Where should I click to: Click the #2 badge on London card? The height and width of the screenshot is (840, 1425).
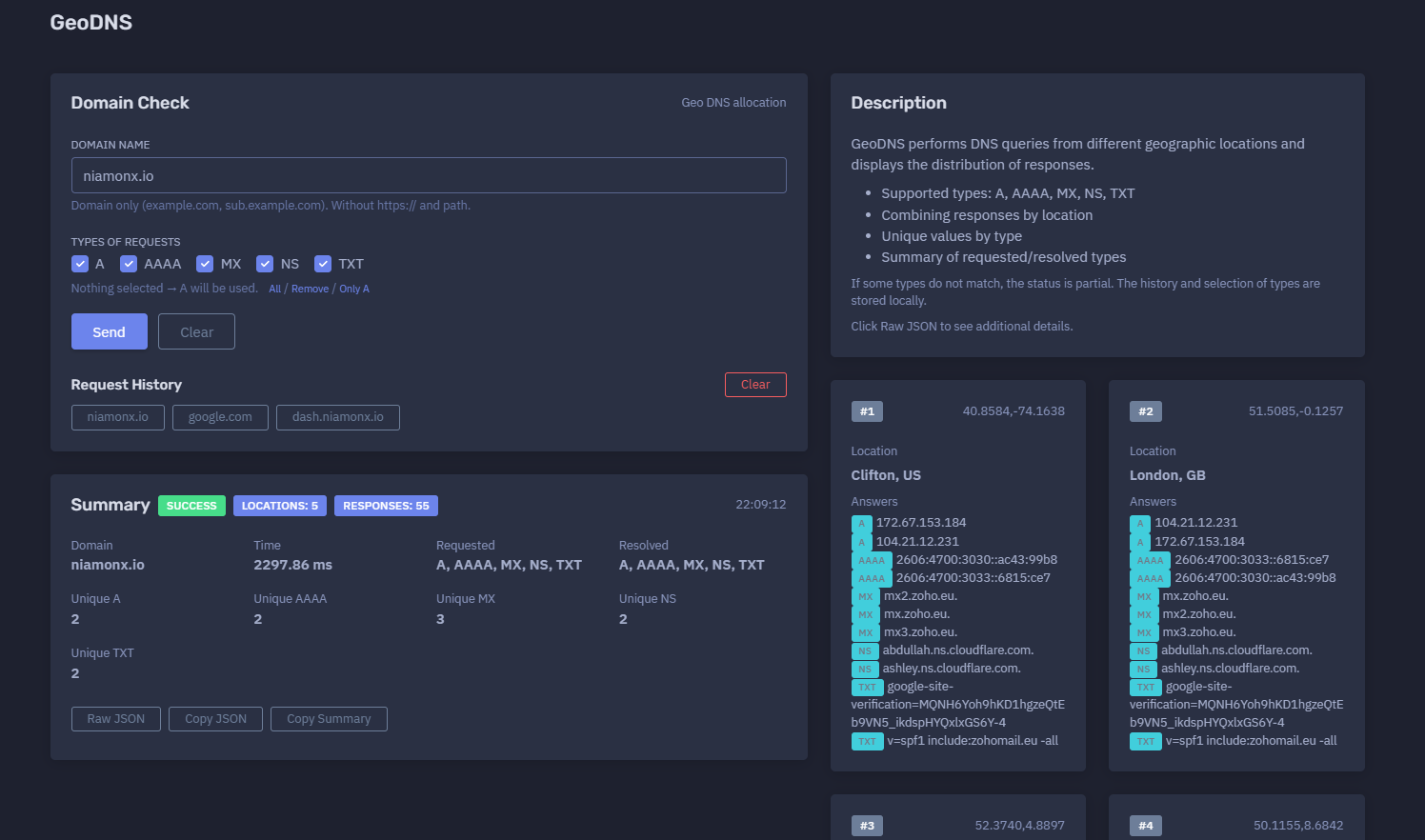(1146, 411)
